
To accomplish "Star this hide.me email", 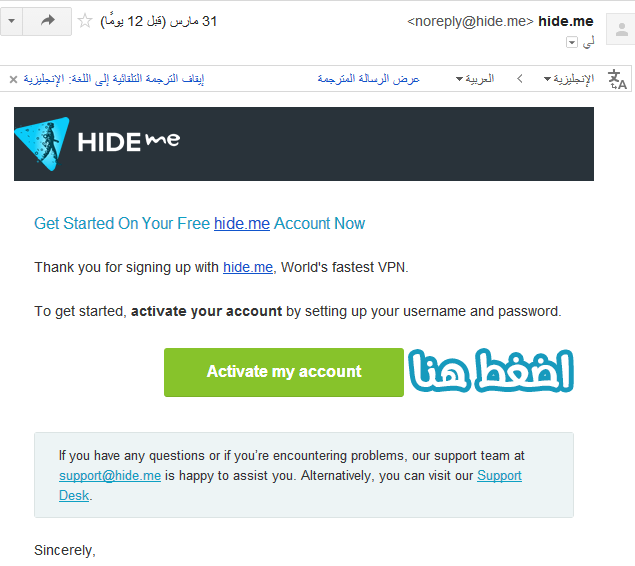I will (85, 21).
